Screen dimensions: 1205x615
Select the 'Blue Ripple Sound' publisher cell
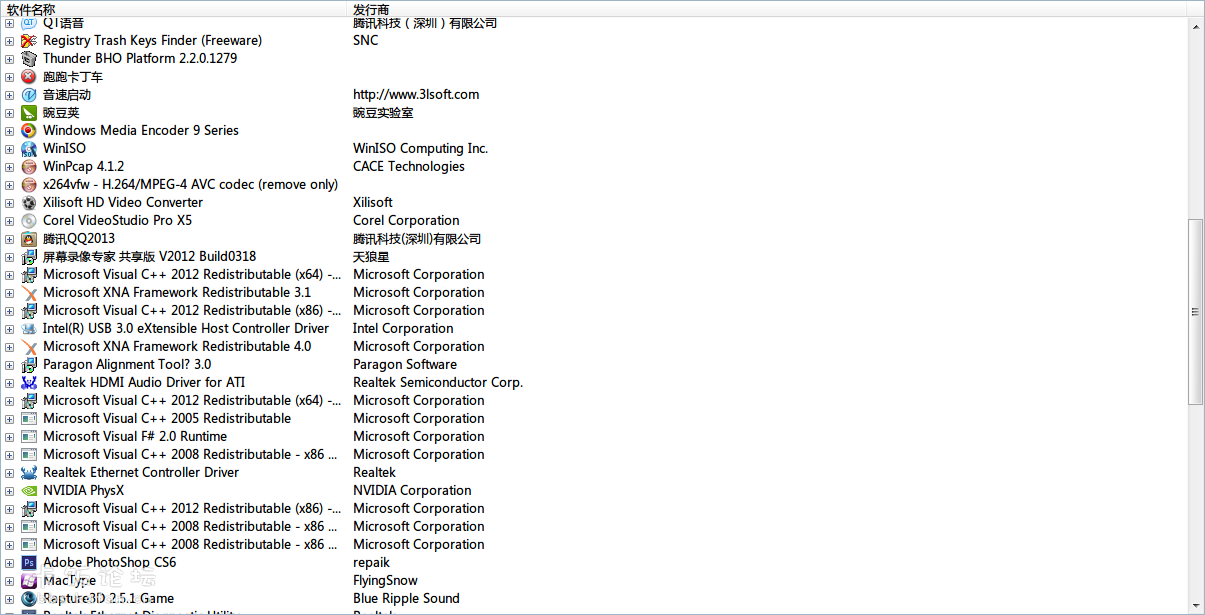click(x=406, y=599)
